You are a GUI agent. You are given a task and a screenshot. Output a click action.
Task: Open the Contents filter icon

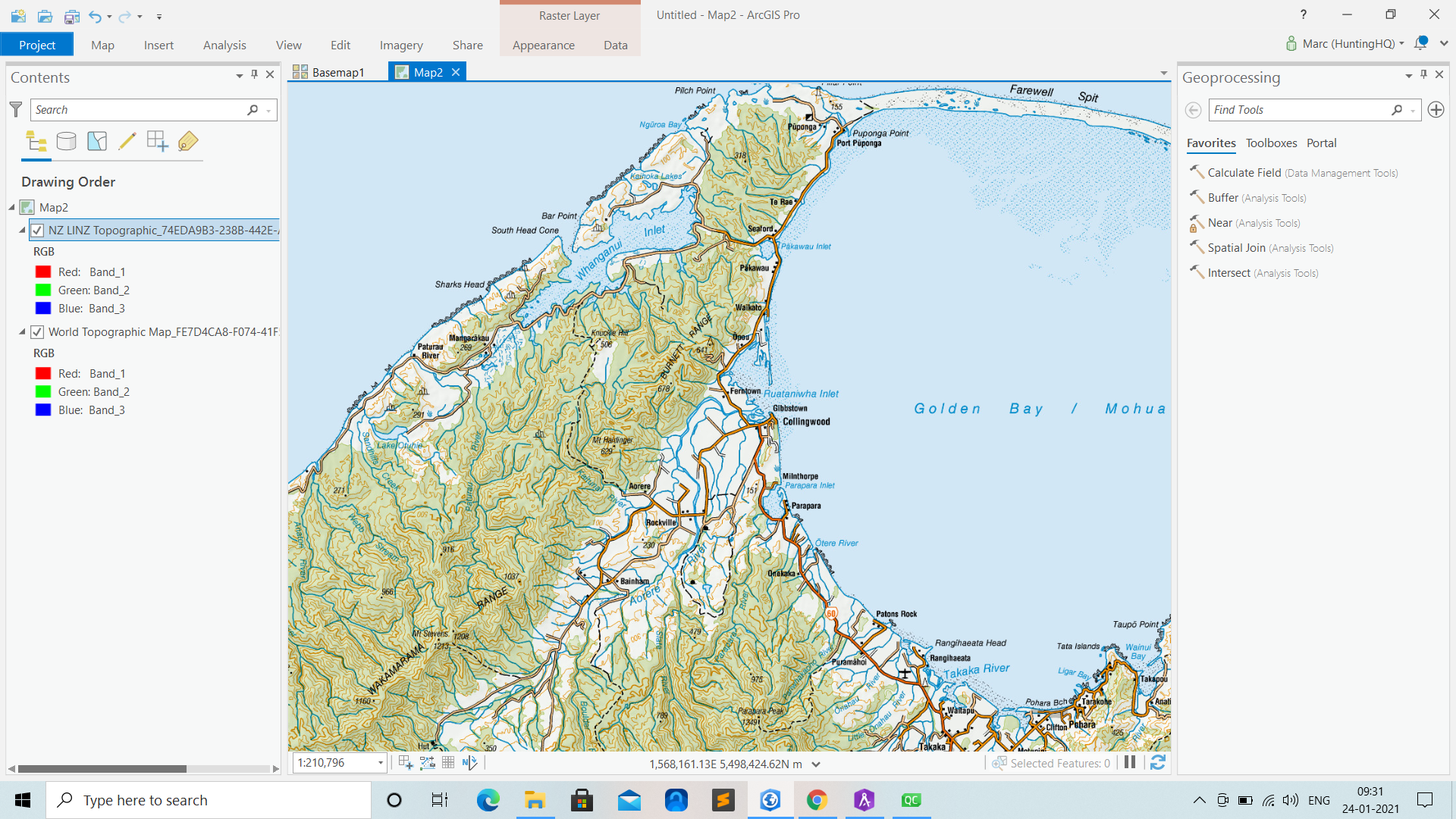15,109
